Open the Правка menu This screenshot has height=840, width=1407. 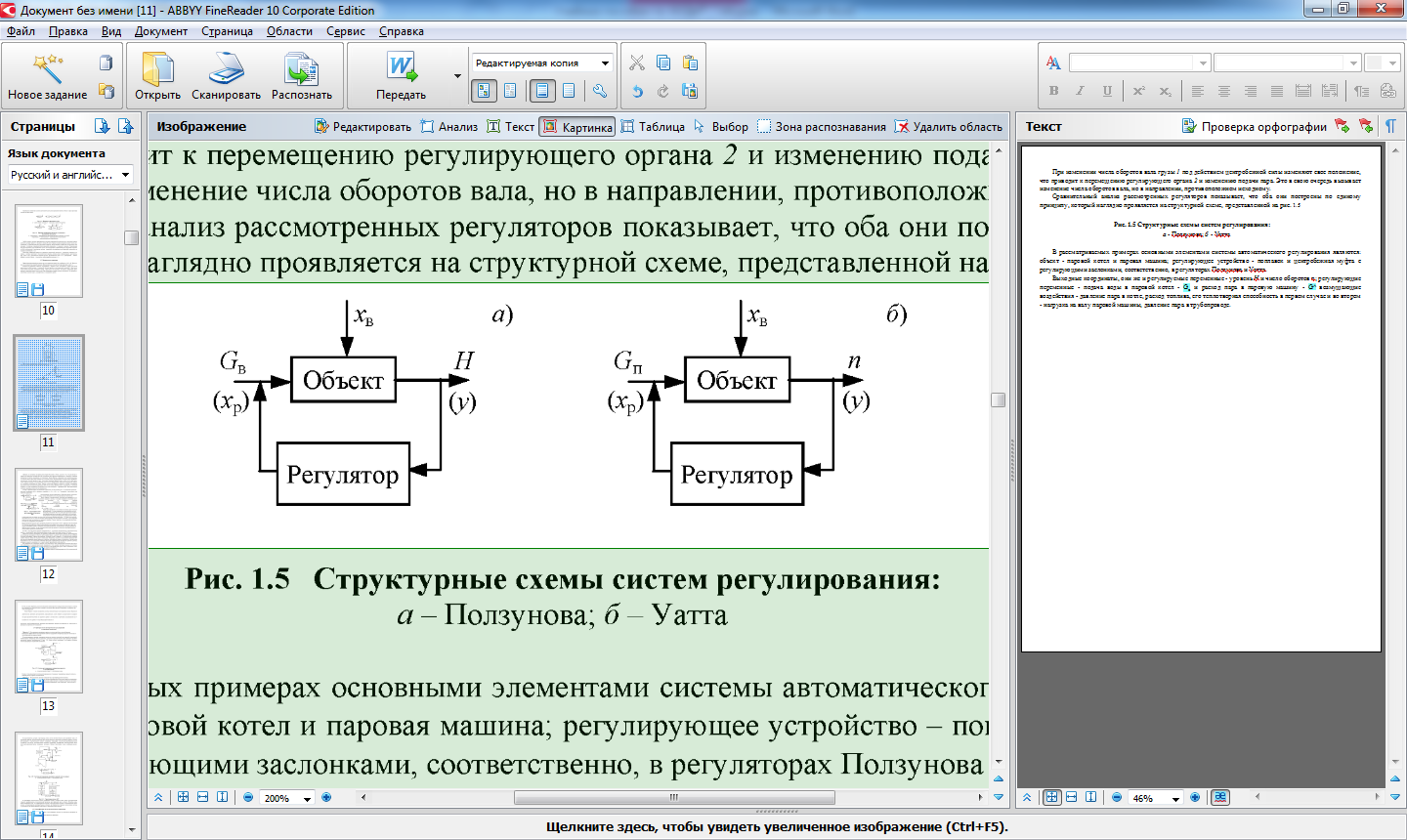pyautogui.click(x=68, y=31)
